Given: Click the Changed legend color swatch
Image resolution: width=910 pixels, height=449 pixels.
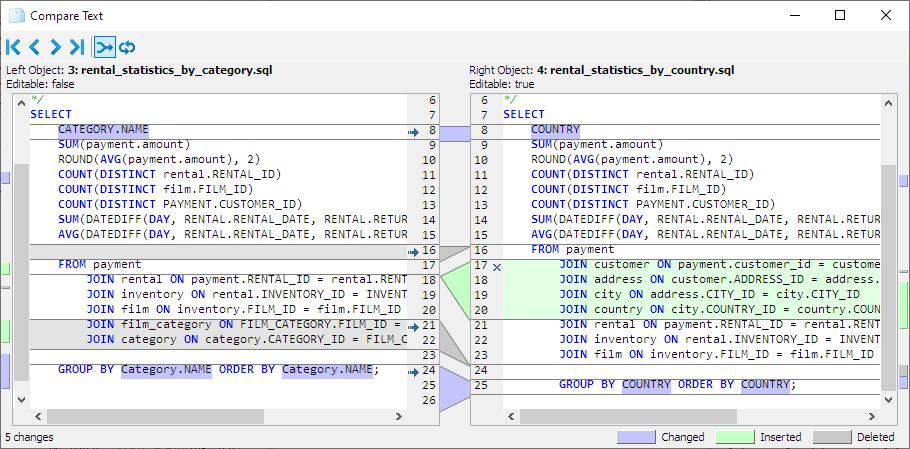Looking at the screenshot, I should 635,437.
